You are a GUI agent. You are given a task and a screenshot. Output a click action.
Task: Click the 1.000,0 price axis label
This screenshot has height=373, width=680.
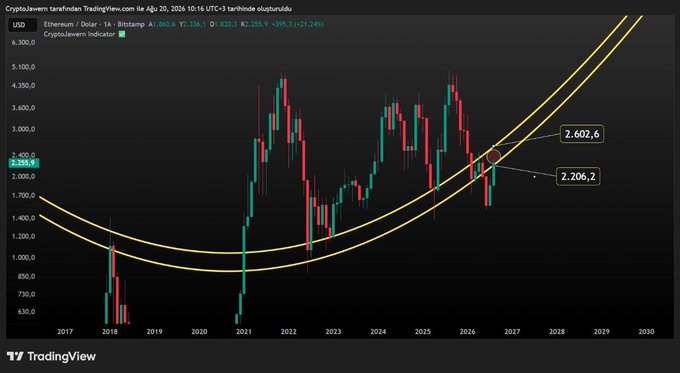(x=24, y=258)
